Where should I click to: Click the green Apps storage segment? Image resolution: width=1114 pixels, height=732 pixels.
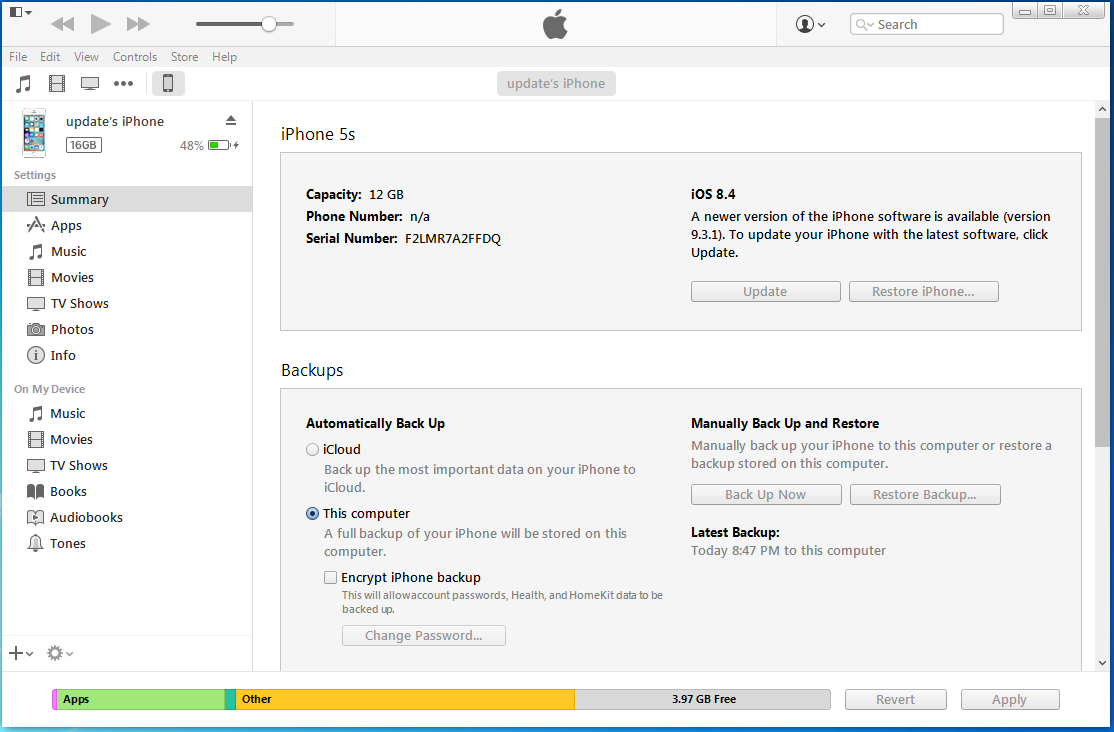[x=141, y=699]
